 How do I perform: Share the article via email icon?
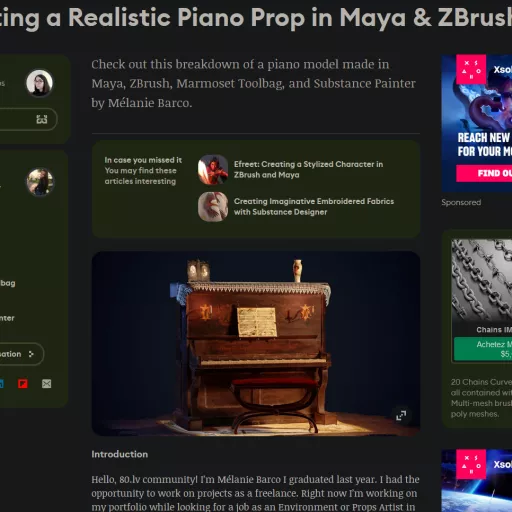click(x=47, y=384)
